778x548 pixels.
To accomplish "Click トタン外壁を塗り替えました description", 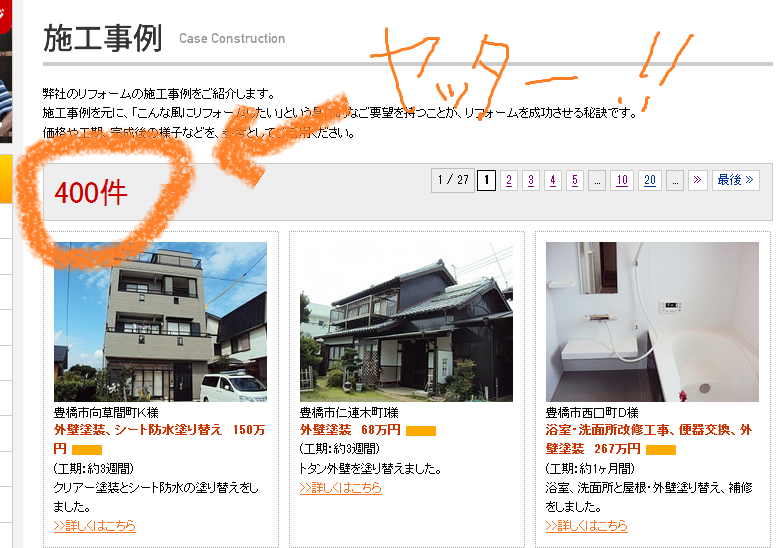I will (x=370, y=469).
